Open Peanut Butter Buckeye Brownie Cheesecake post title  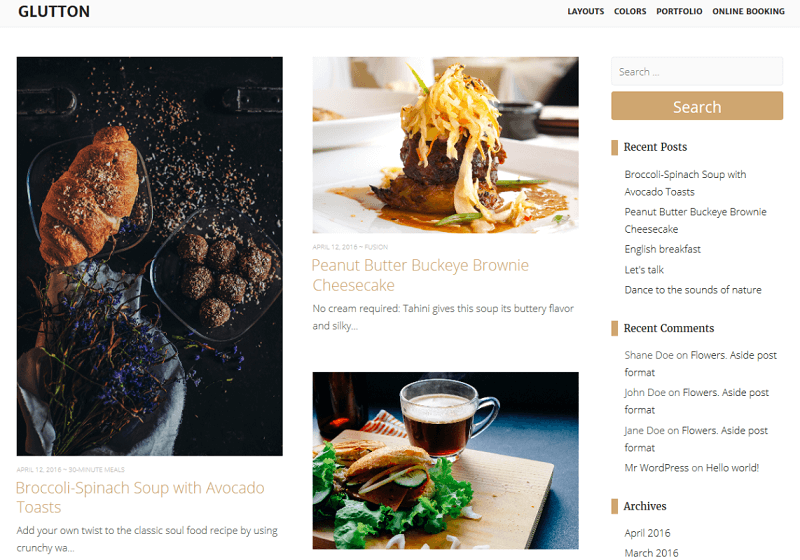point(420,275)
